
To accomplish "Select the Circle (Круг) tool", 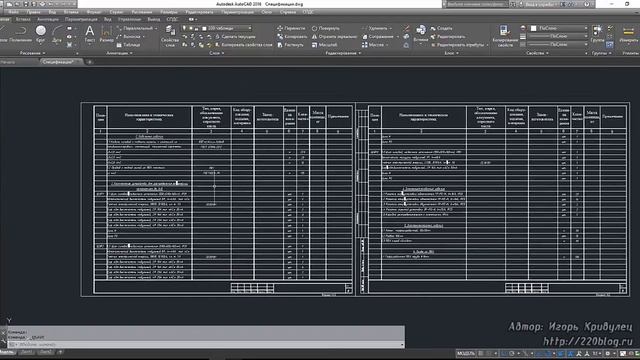I will click(x=40, y=34).
